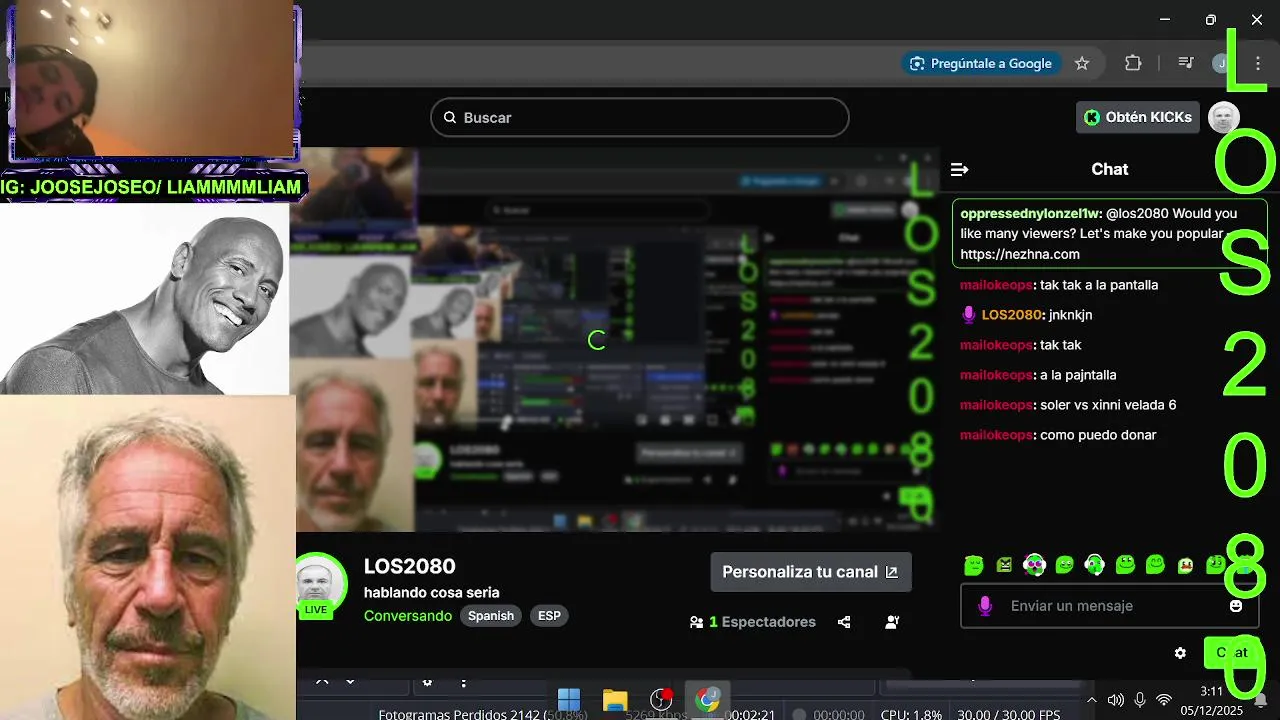Viewport: 1280px width, 720px height.
Task: Click oppressednylonzel1w username in pinned message
Action: pyautogui.click(x=1030, y=214)
